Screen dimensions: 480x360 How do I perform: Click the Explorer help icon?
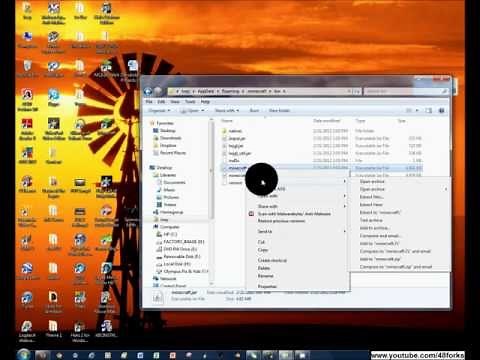tap(442, 110)
